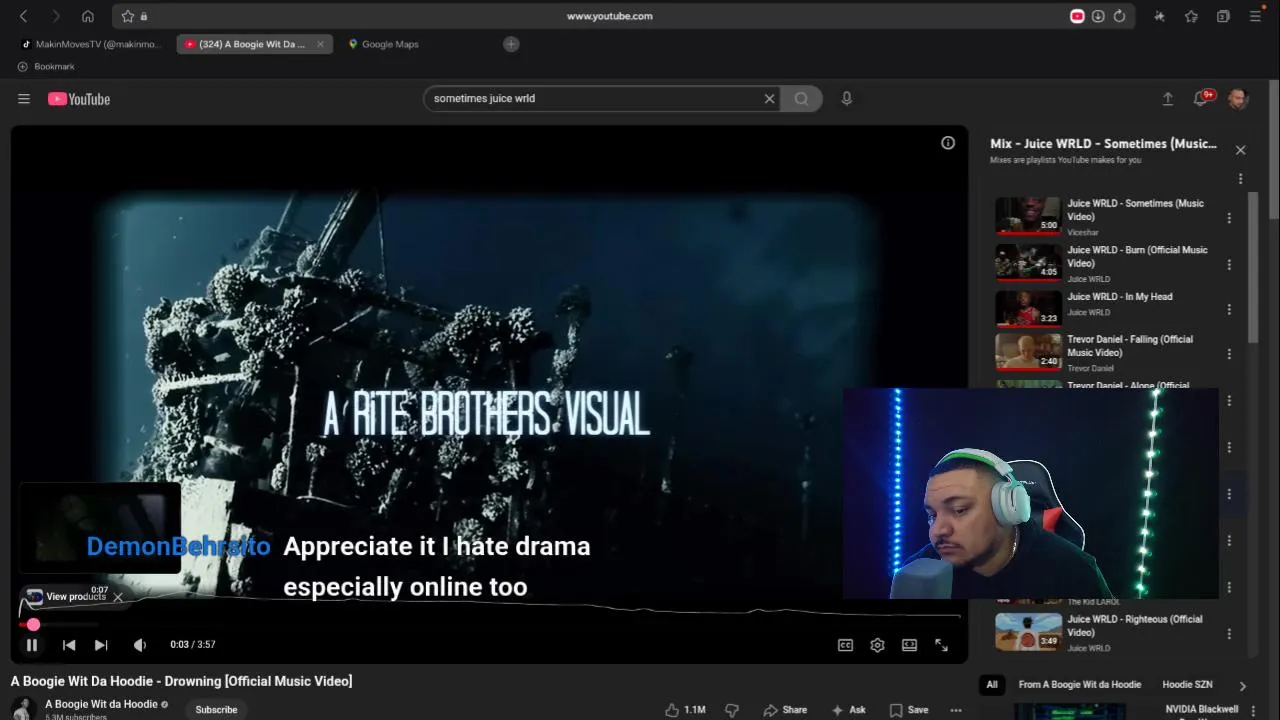Image resolution: width=1280 pixels, height=720 pixels.
Task: Play Juice WRLD - Burn thumbnail
Action: point(1028,262)
